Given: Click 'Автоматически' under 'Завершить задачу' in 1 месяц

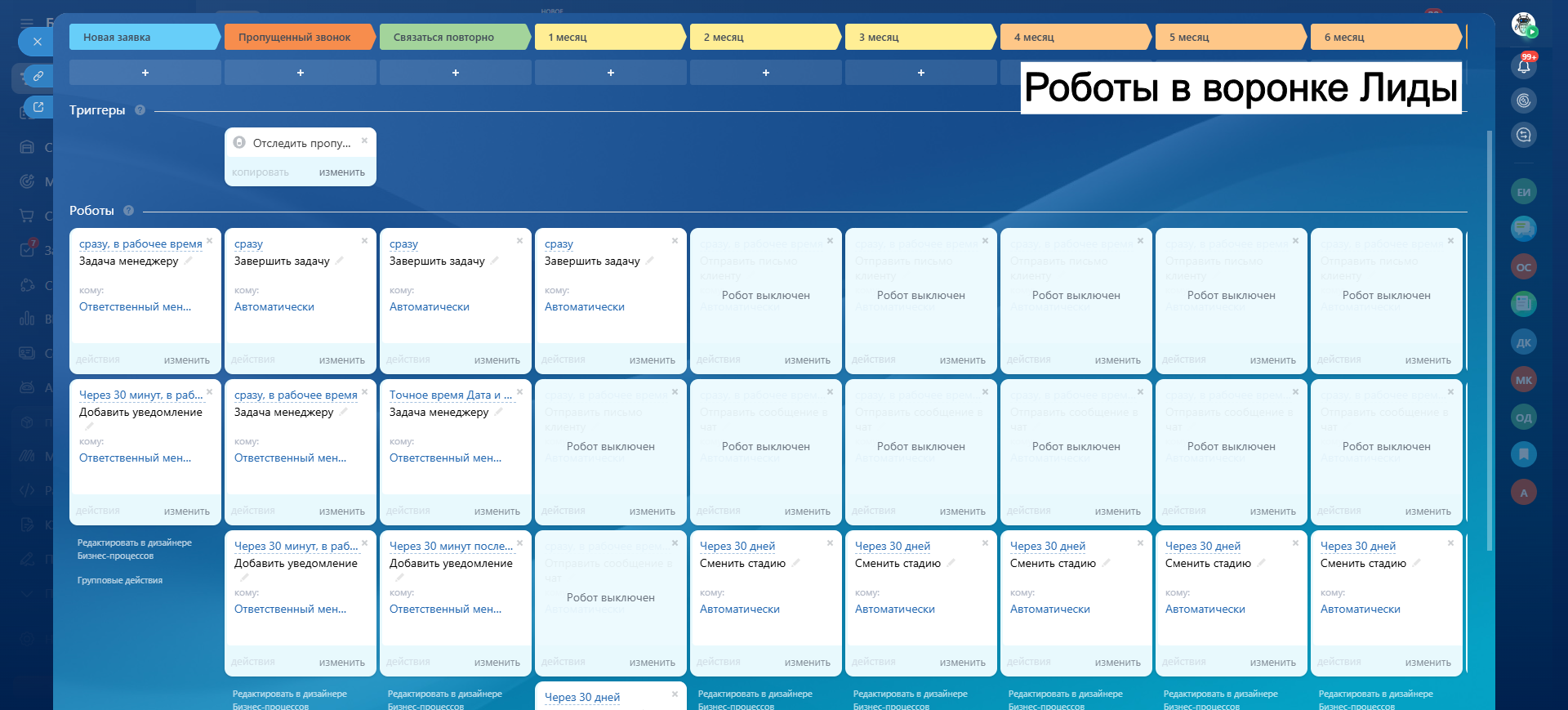Looking at the screenshot, I should [x=585, y=307].
